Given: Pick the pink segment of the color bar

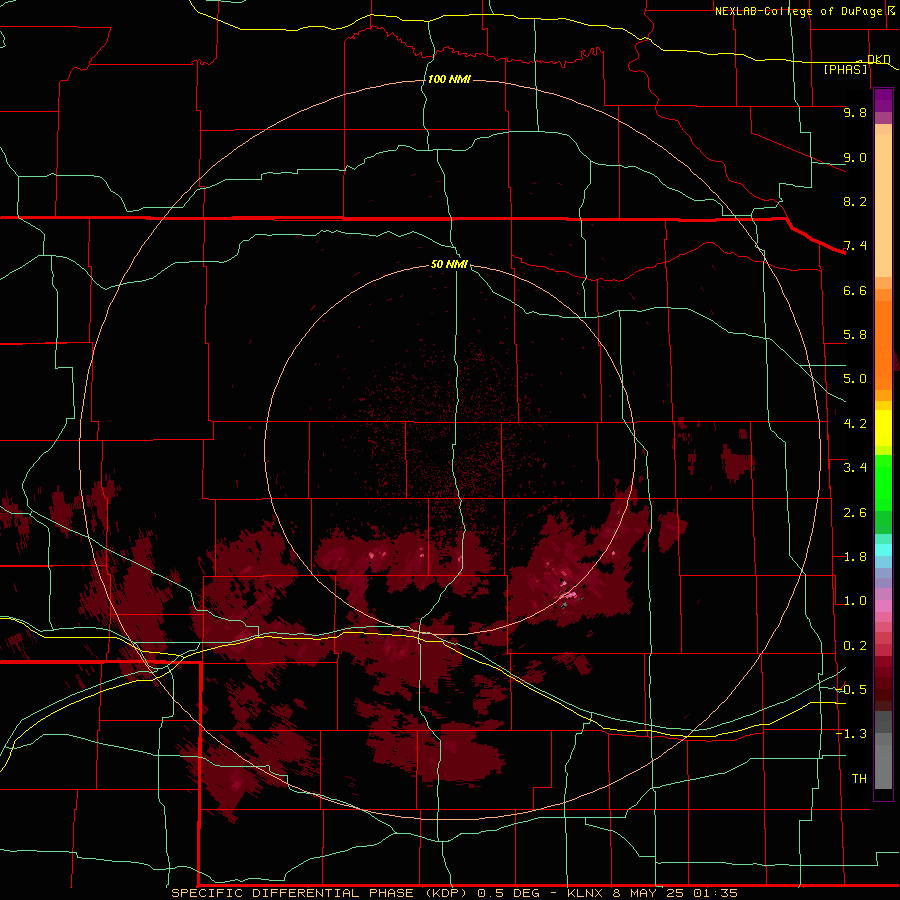Looking at the screenshot, I should (x=883, y=606).
